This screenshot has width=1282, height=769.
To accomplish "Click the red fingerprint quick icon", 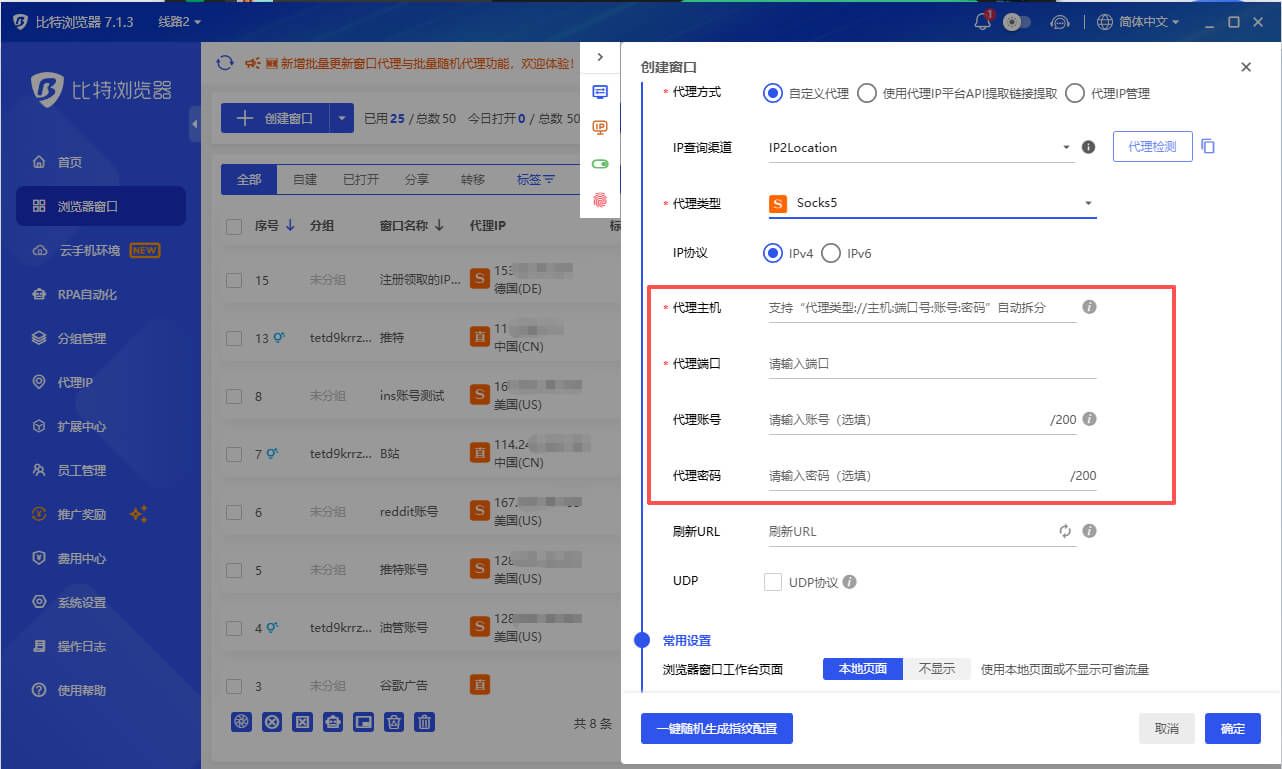I will pos(600,199).
